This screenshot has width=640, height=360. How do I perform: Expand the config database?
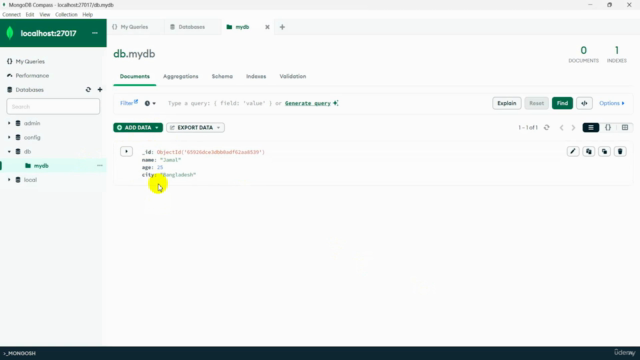click(x=9, y=138)
